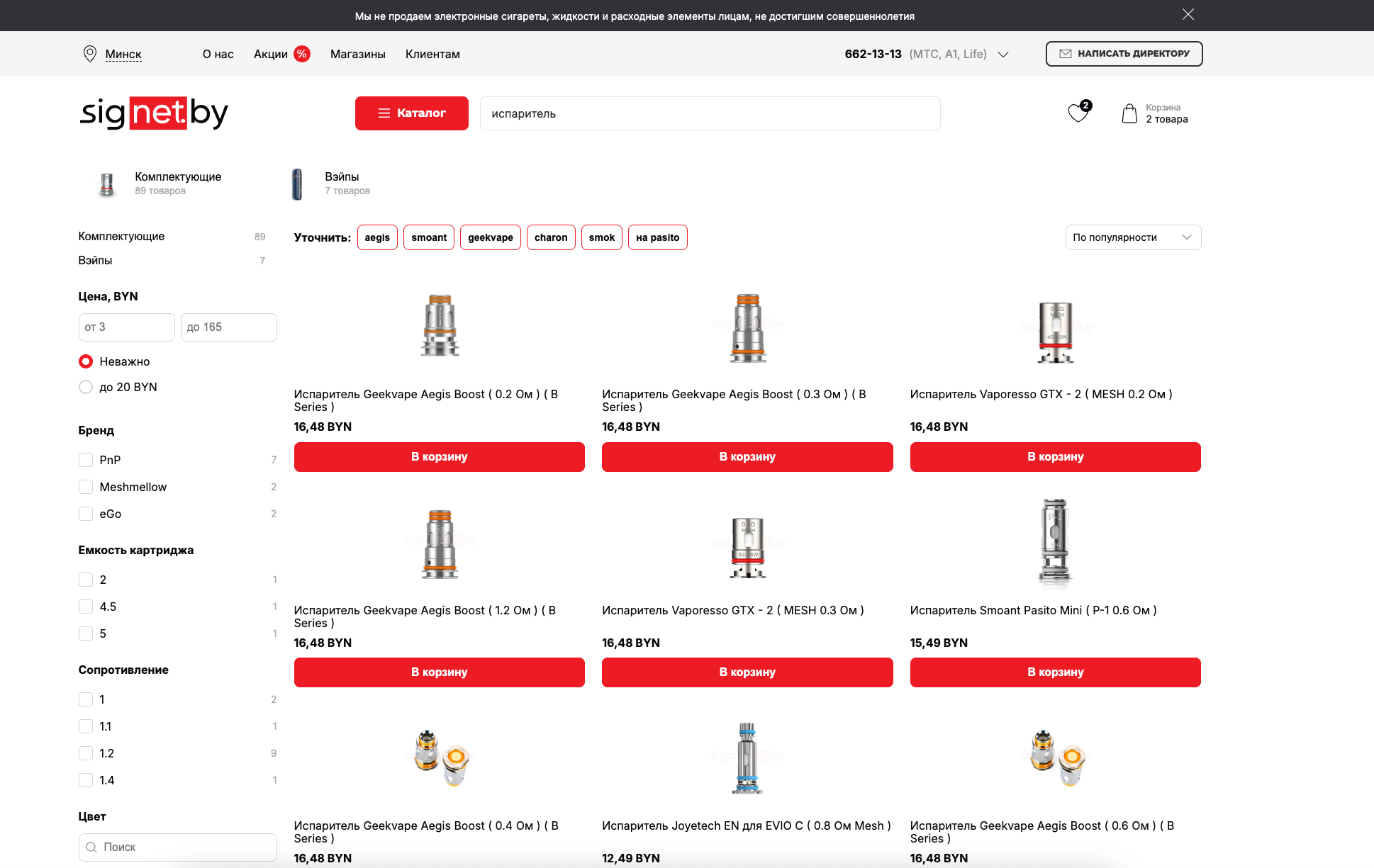Click the search field containing испаритель
1374x868 pixels.
[x=710, y=113]
